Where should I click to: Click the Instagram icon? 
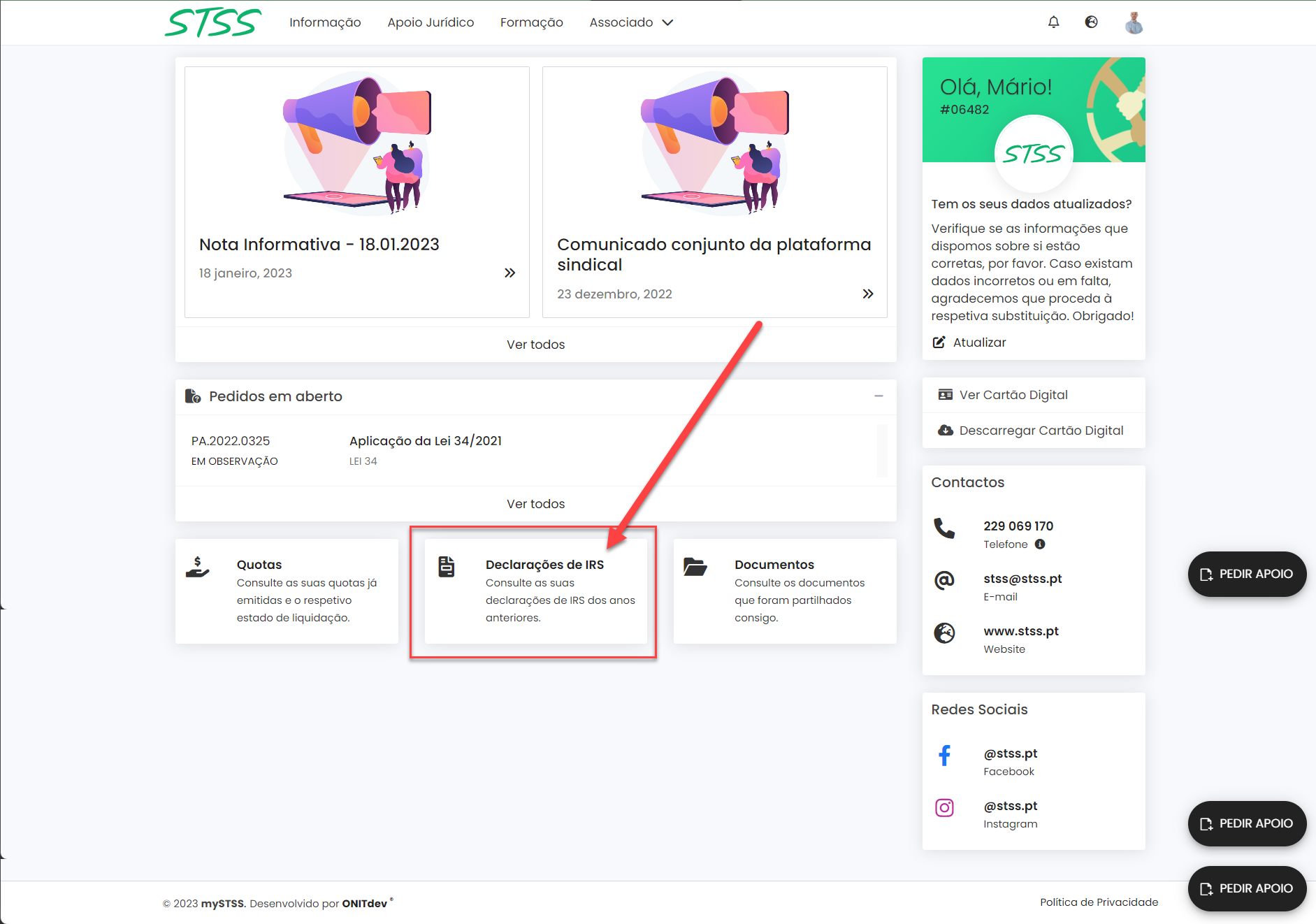(944, 808)
